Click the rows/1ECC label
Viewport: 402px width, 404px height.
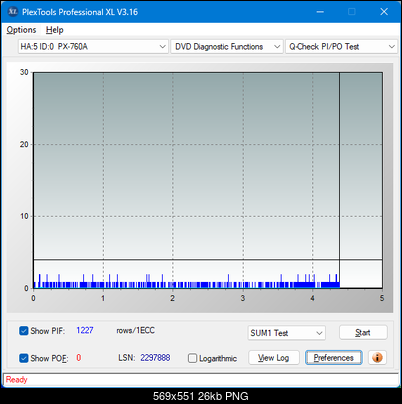click(135, 330)
